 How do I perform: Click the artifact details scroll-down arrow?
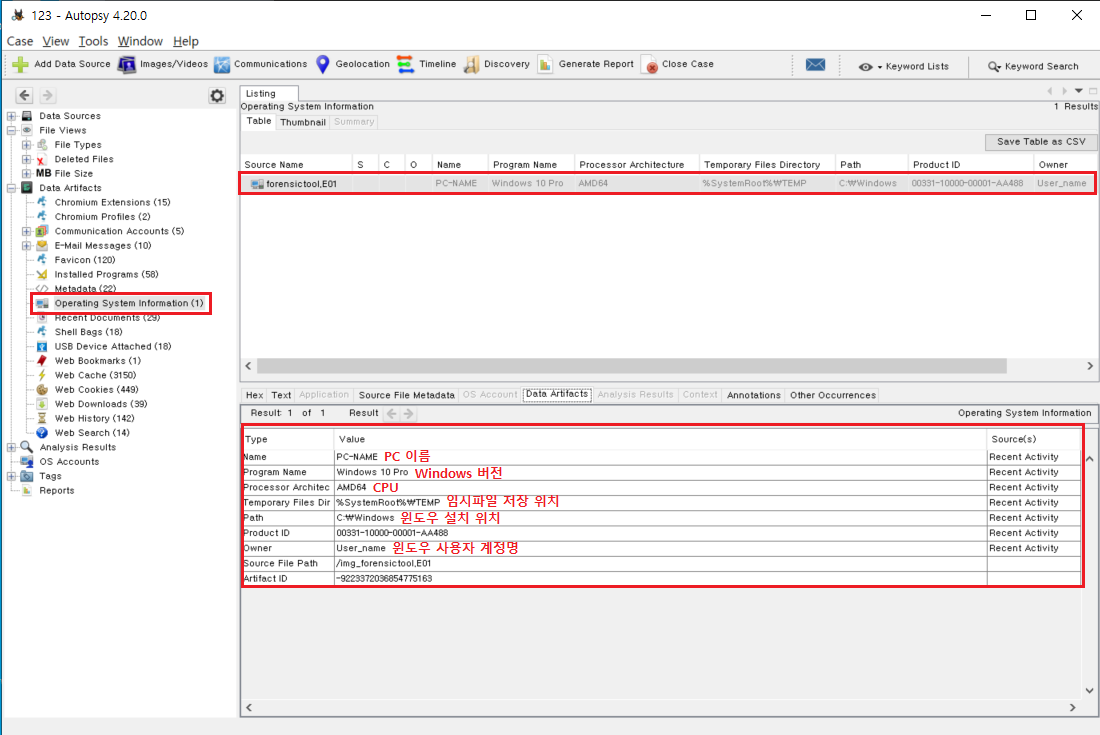[x=1089, y=690]
